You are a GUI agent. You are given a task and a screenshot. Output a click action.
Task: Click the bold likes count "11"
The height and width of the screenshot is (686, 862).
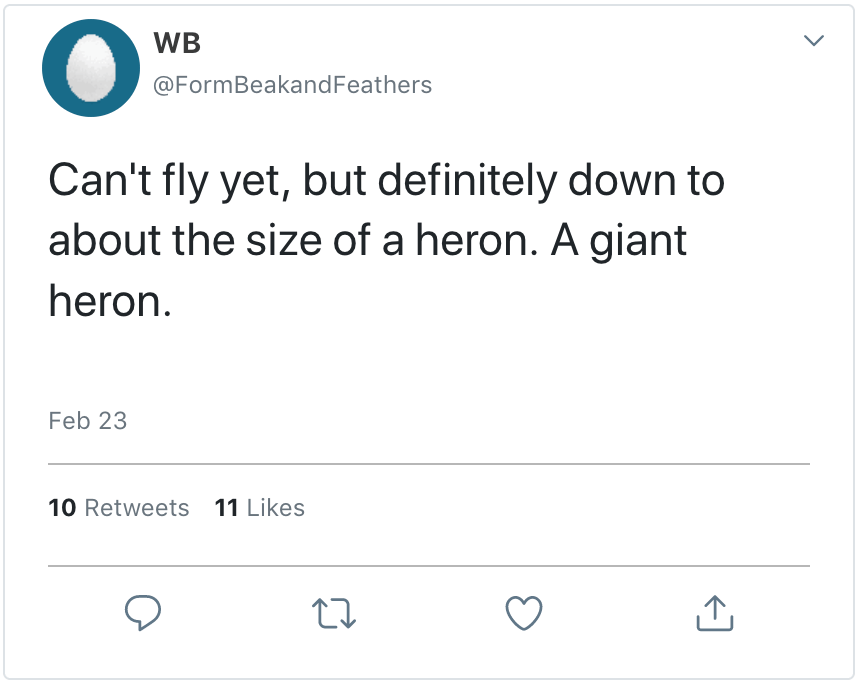[x=226, y=508]
